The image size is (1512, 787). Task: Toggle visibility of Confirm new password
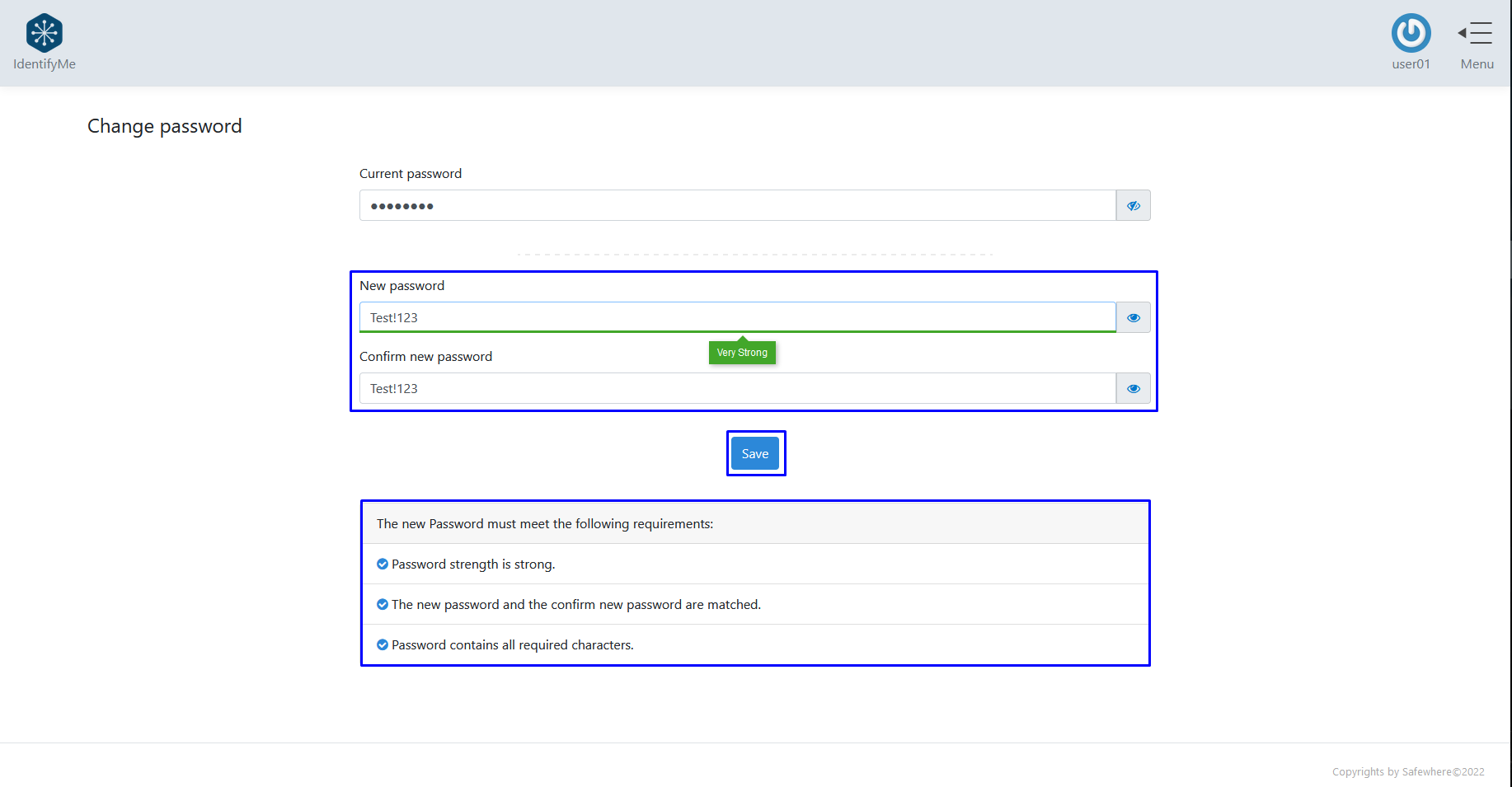point(1133,389)
